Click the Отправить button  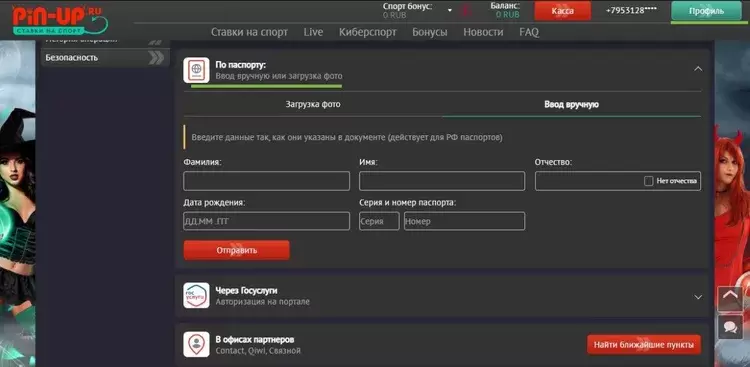click(236, 250)
